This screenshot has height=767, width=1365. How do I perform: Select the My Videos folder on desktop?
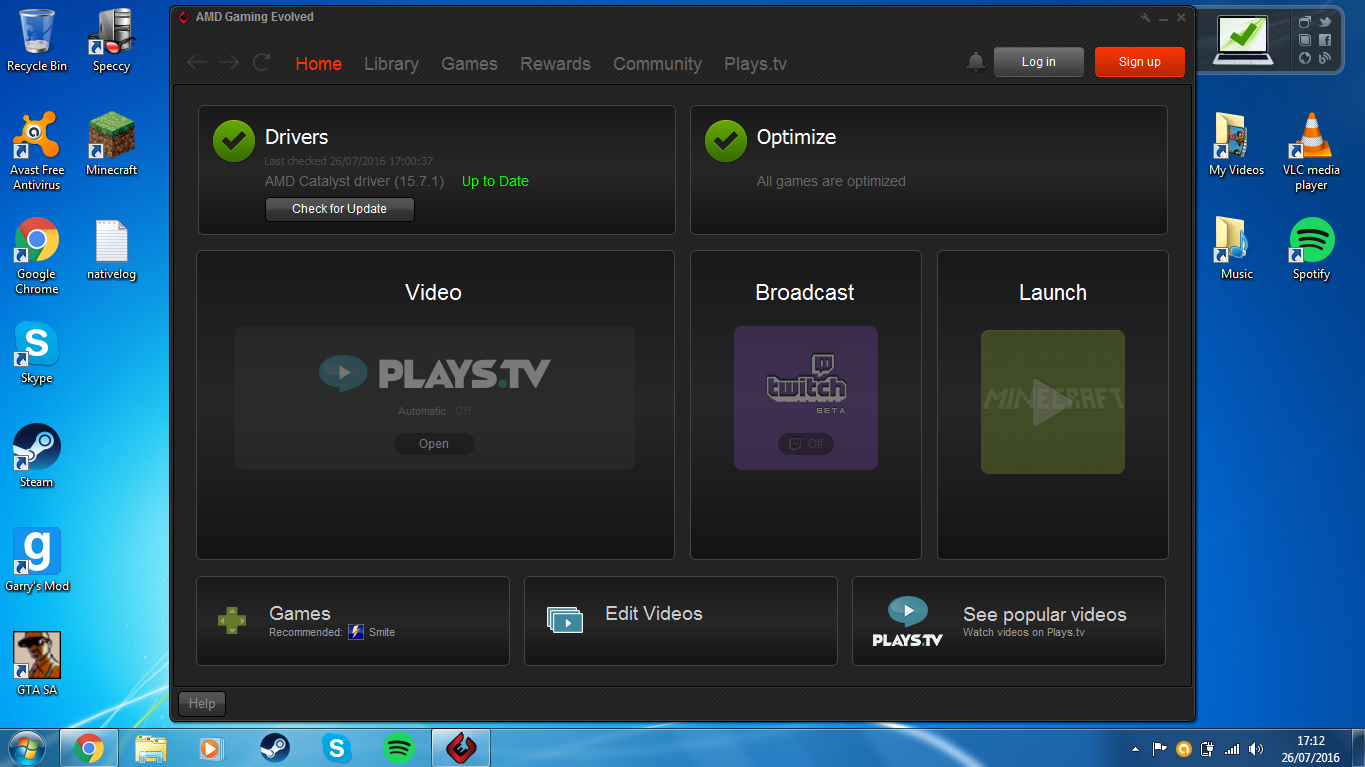1237,144
